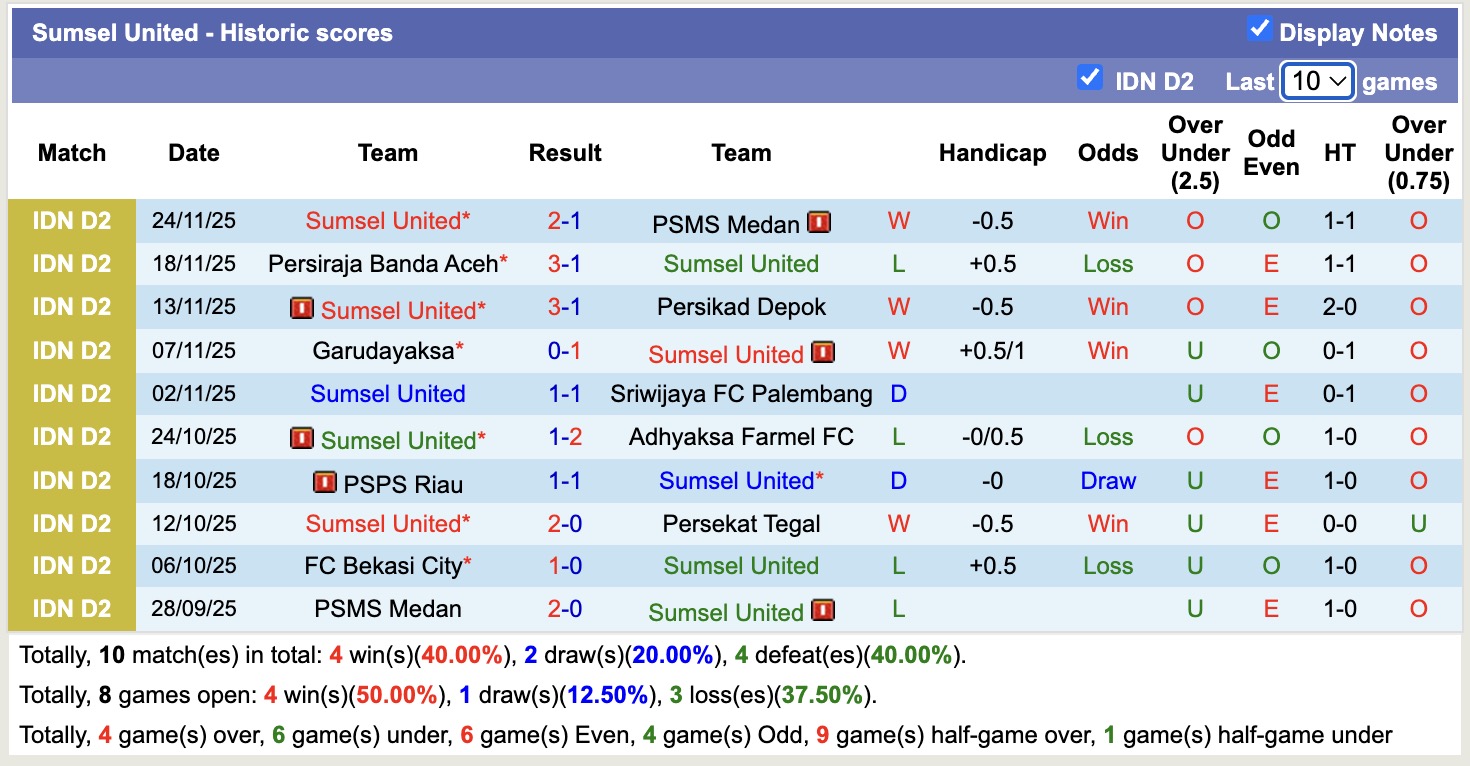Click red card icon beside PSMS Medan, 24/11 match
This screenshot has height=766, width=1470.
819,222
